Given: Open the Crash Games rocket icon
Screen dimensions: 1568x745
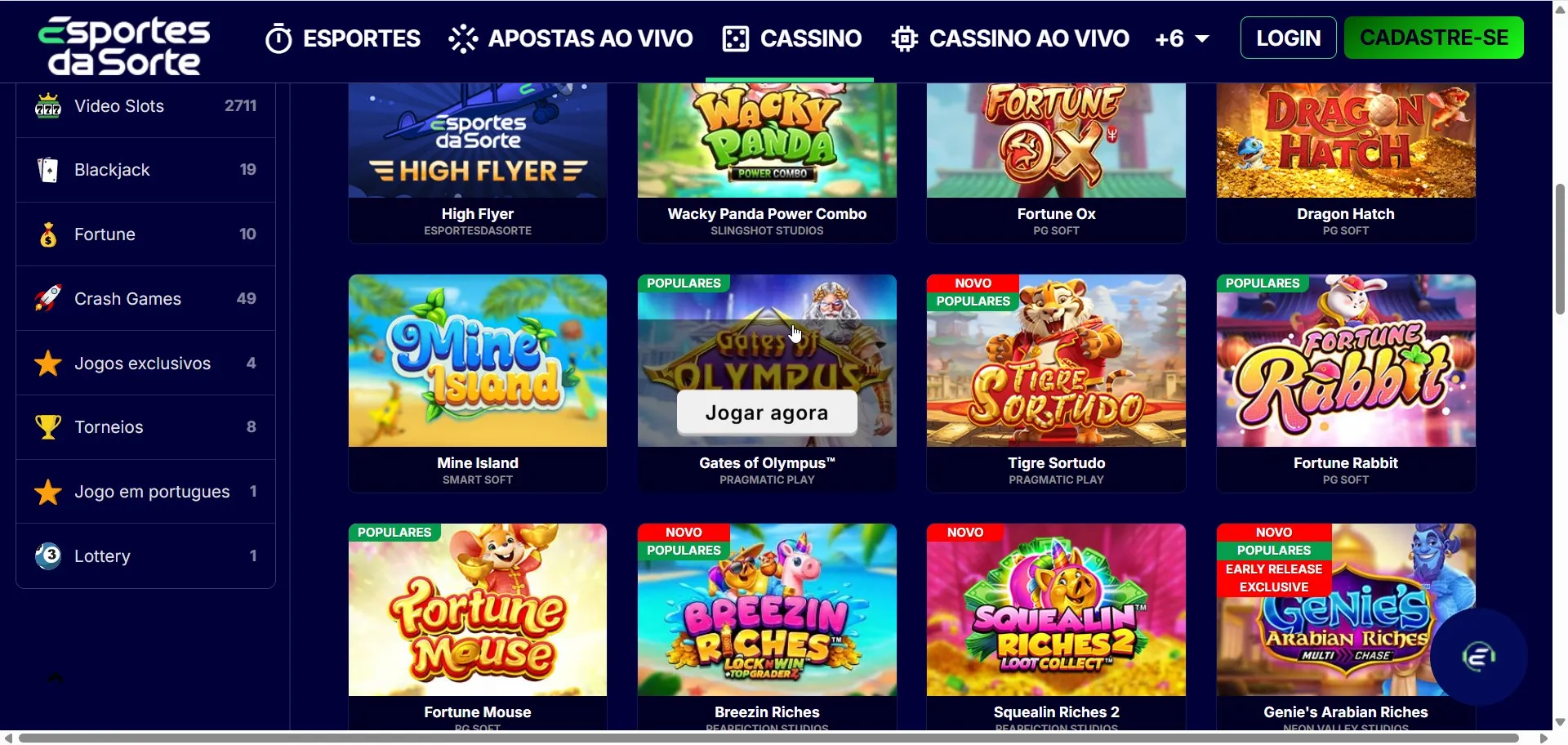Looking at the screenshot, I should point(48,298).
